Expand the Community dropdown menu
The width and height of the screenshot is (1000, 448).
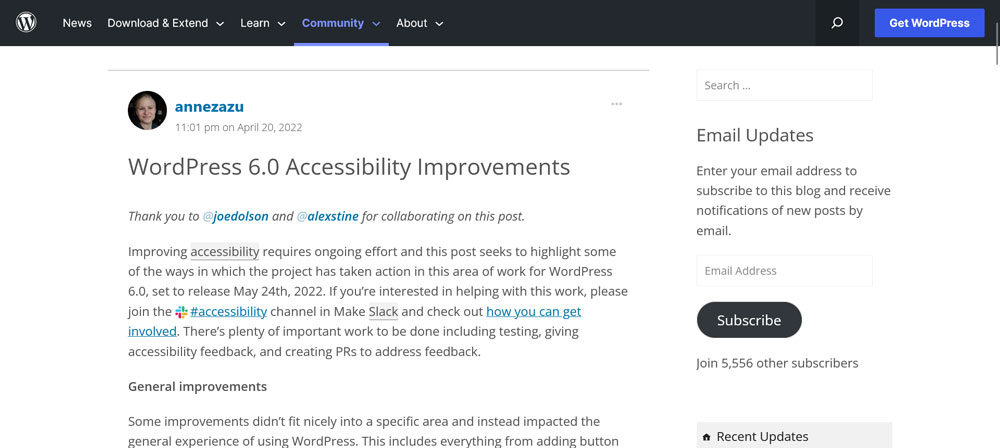tap(340, 23)
